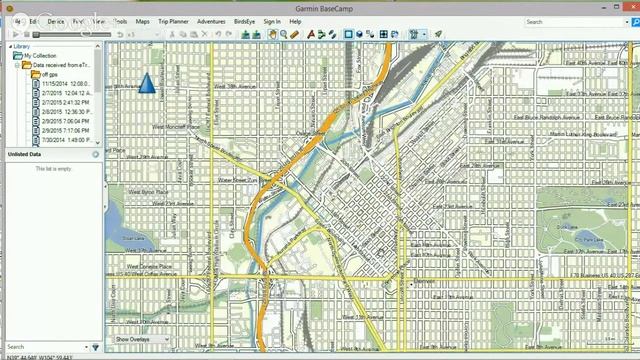Select the new route tool
Viewport: 640px width, 360px height.
point(322,35)
